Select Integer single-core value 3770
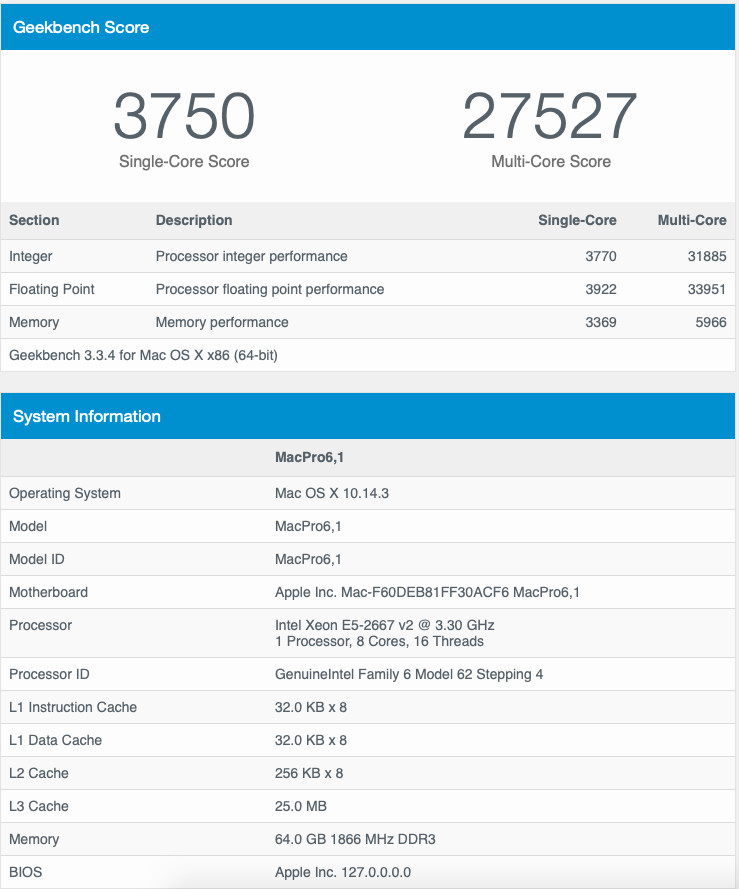 pos(601,256)
